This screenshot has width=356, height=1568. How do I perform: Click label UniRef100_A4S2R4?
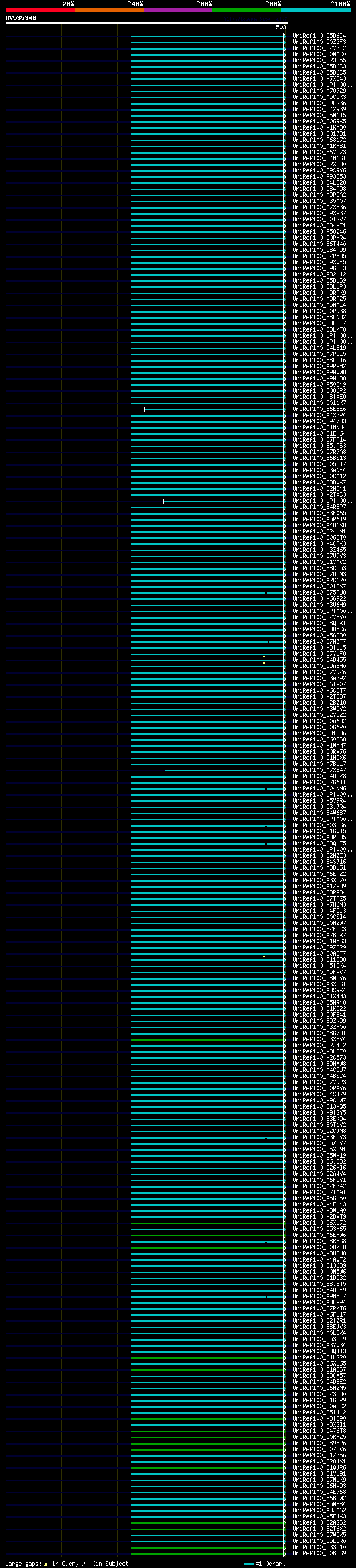[x=319, y=415]
